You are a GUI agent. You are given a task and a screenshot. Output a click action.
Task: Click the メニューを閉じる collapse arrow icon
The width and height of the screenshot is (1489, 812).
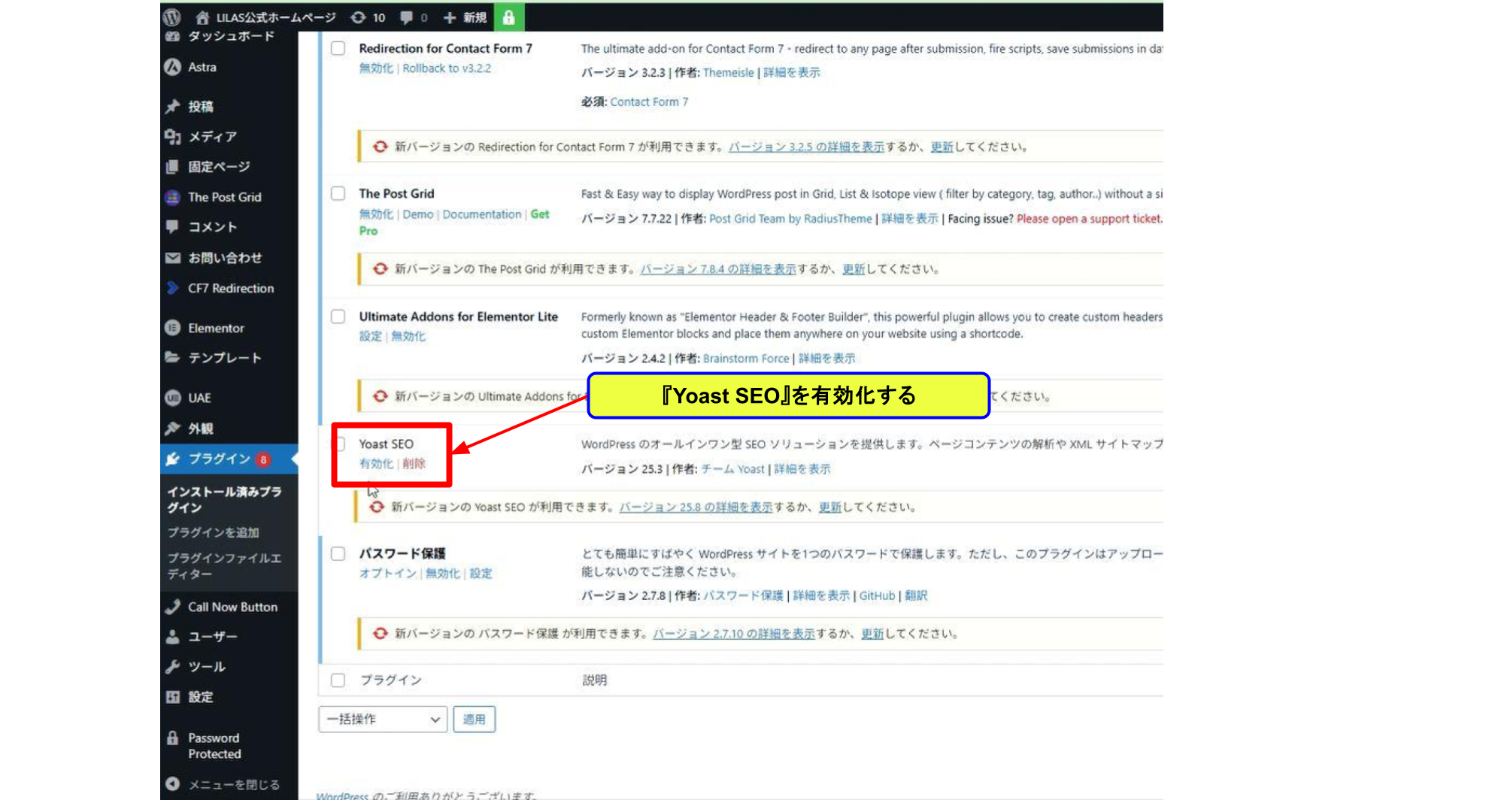tap(173, 783)
